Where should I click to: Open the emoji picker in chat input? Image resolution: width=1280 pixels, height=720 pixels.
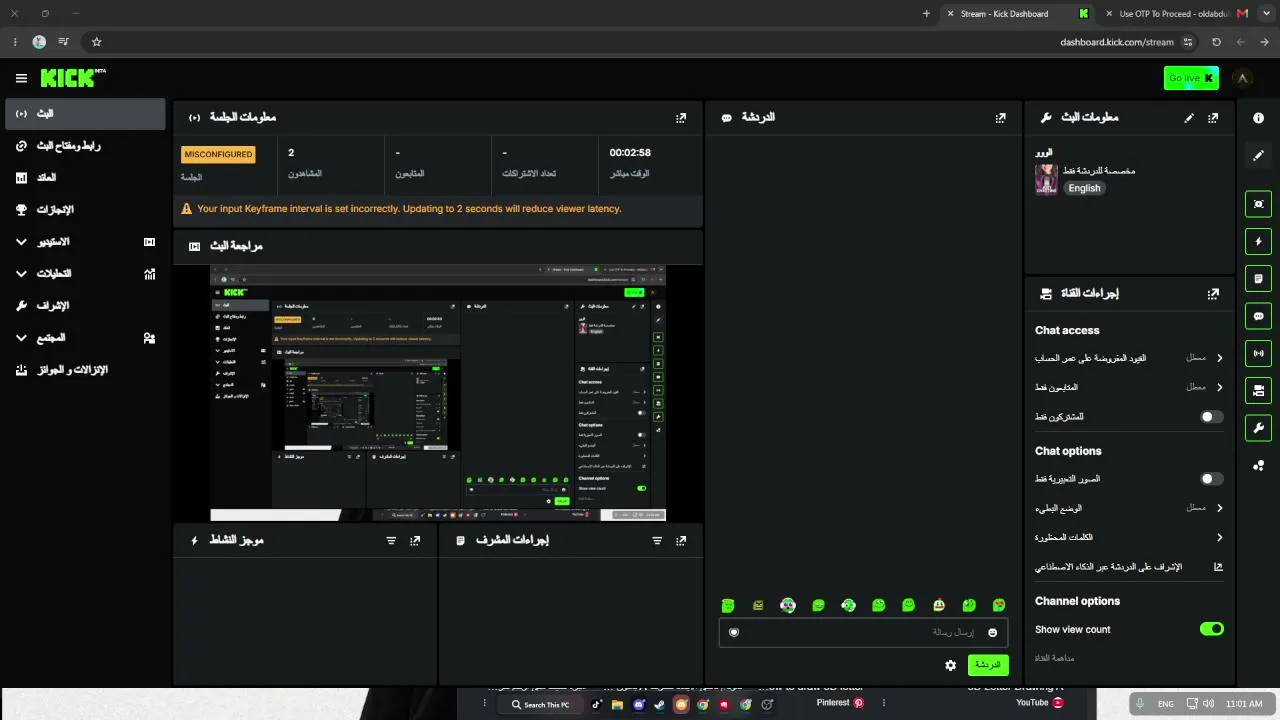(992, 632)
